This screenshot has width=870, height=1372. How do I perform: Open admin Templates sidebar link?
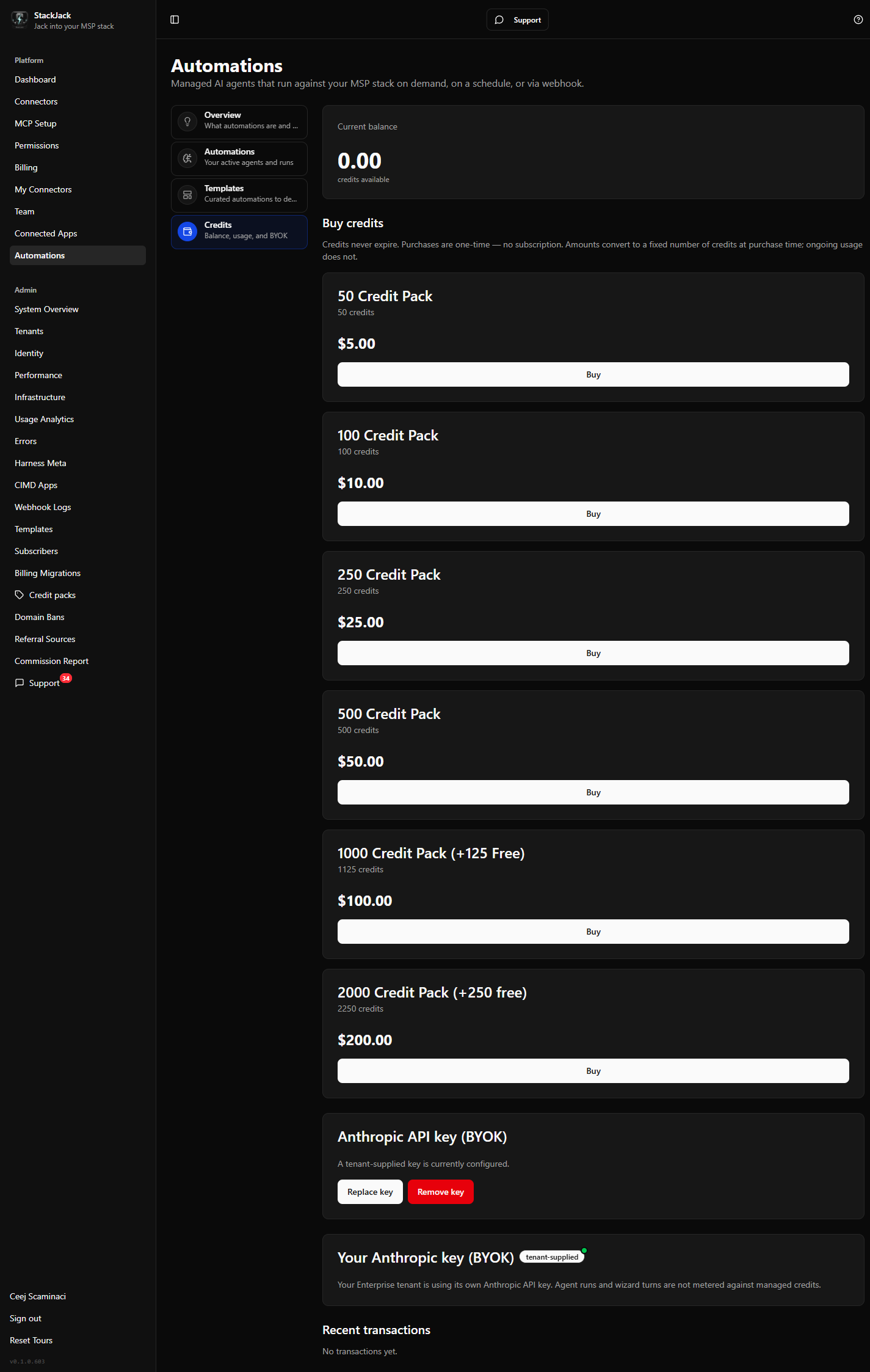78,529
